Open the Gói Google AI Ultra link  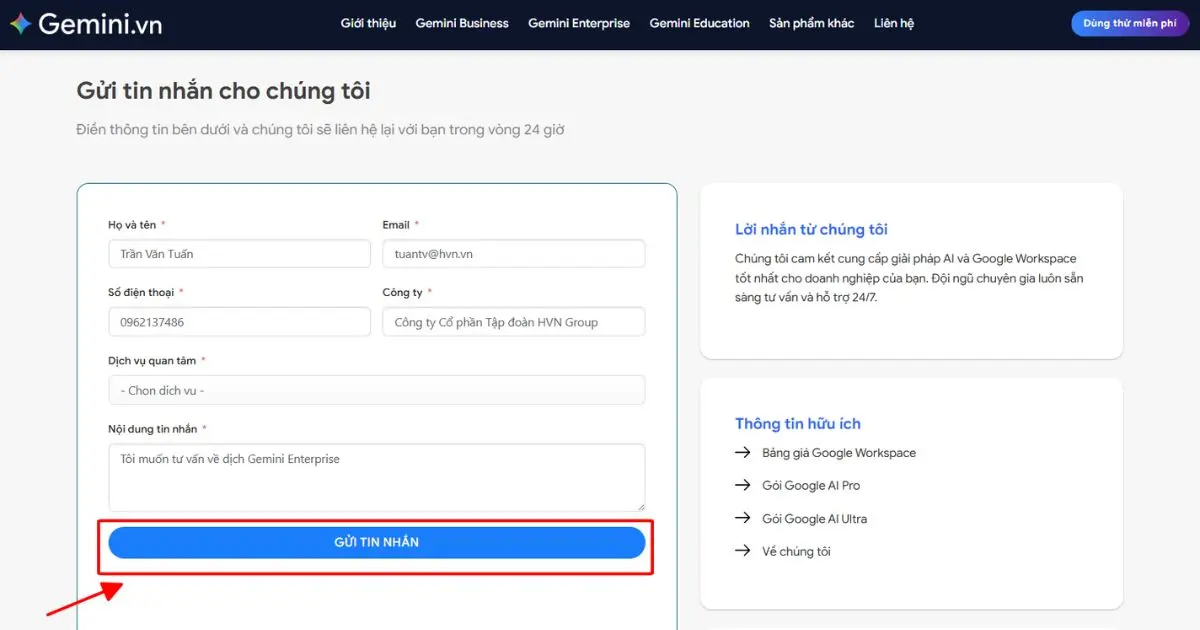[814, 519]
